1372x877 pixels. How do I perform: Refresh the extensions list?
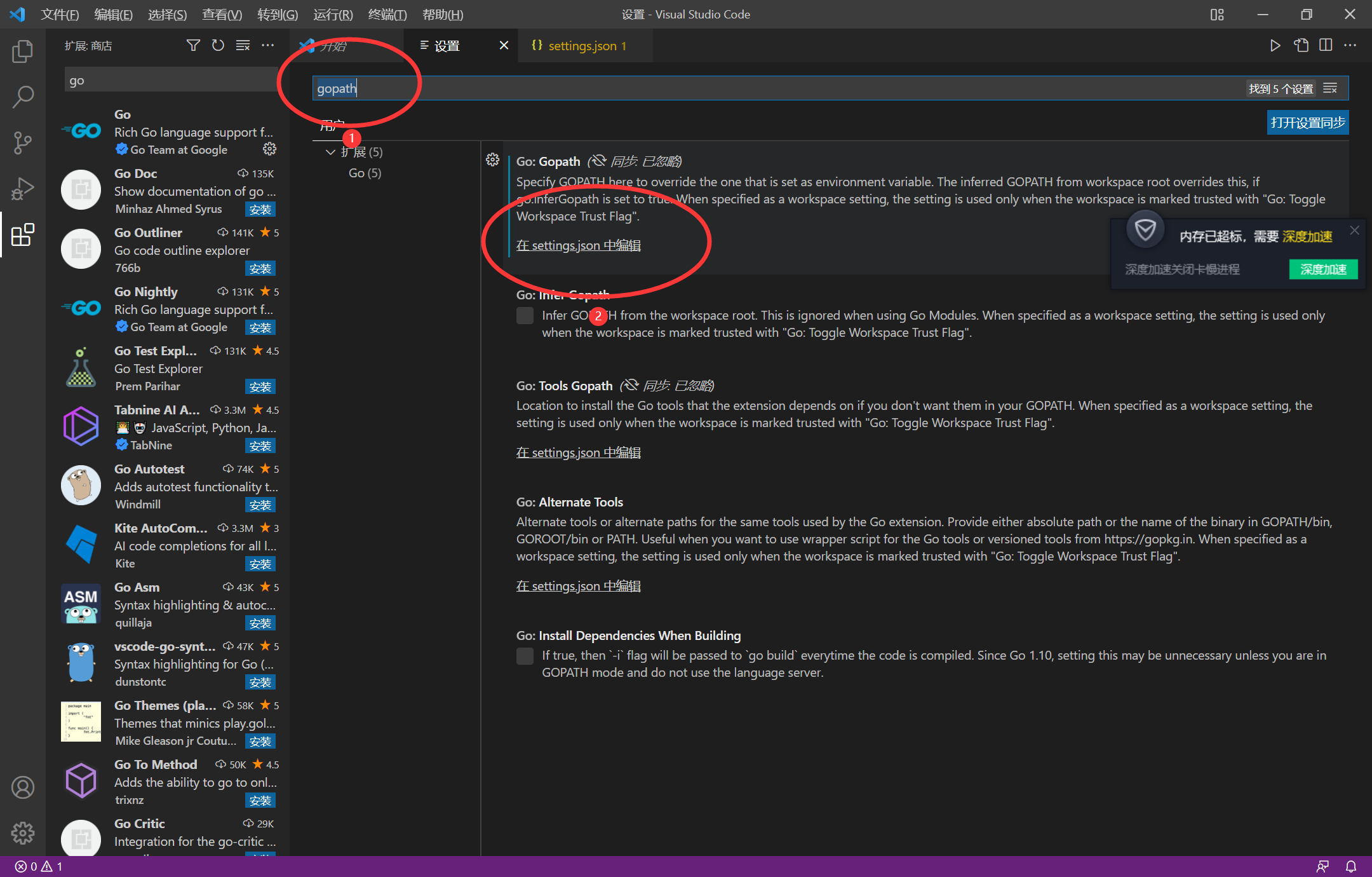[218, 45]
